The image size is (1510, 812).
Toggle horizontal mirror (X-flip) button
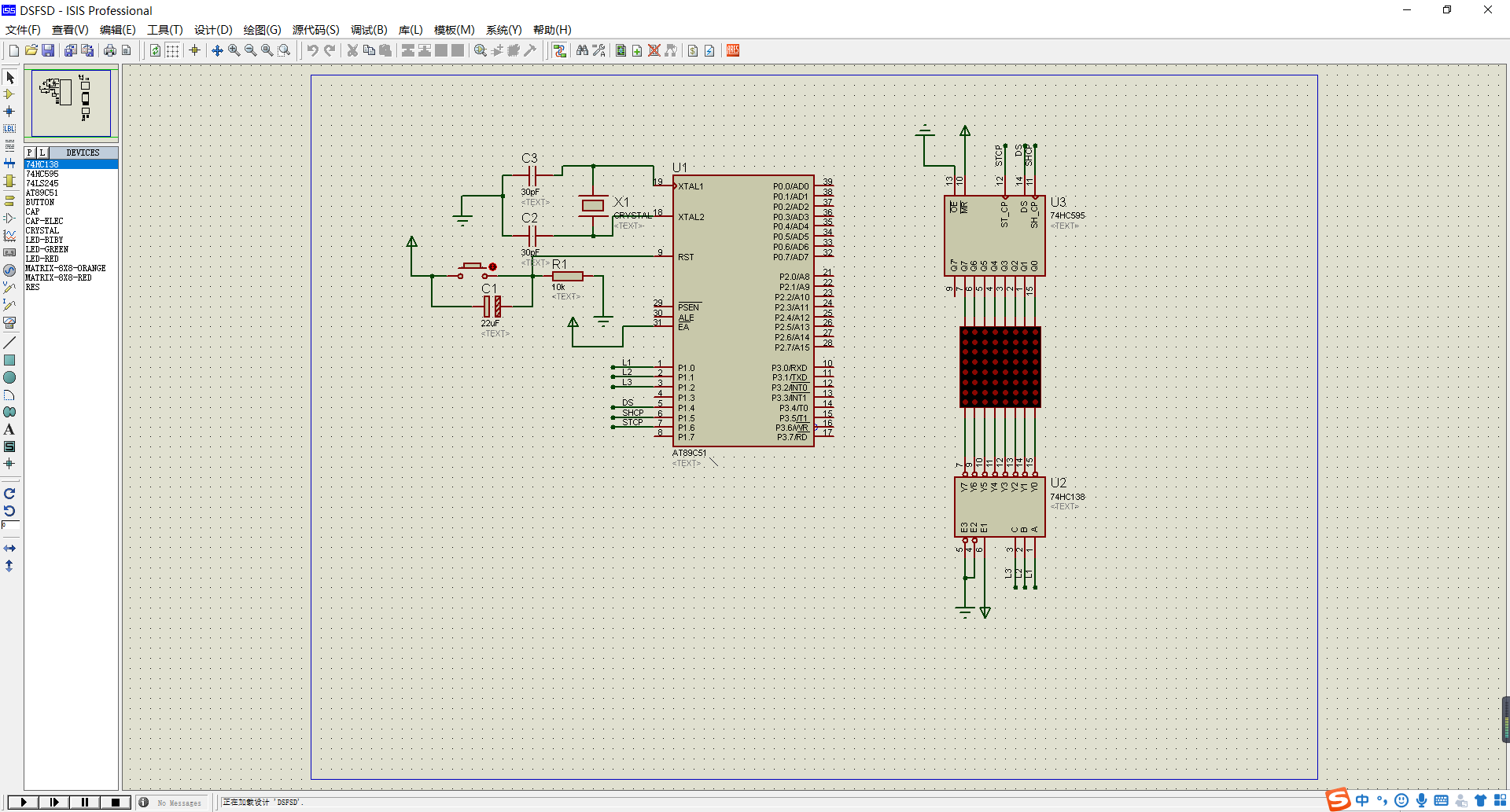(9, 548)
